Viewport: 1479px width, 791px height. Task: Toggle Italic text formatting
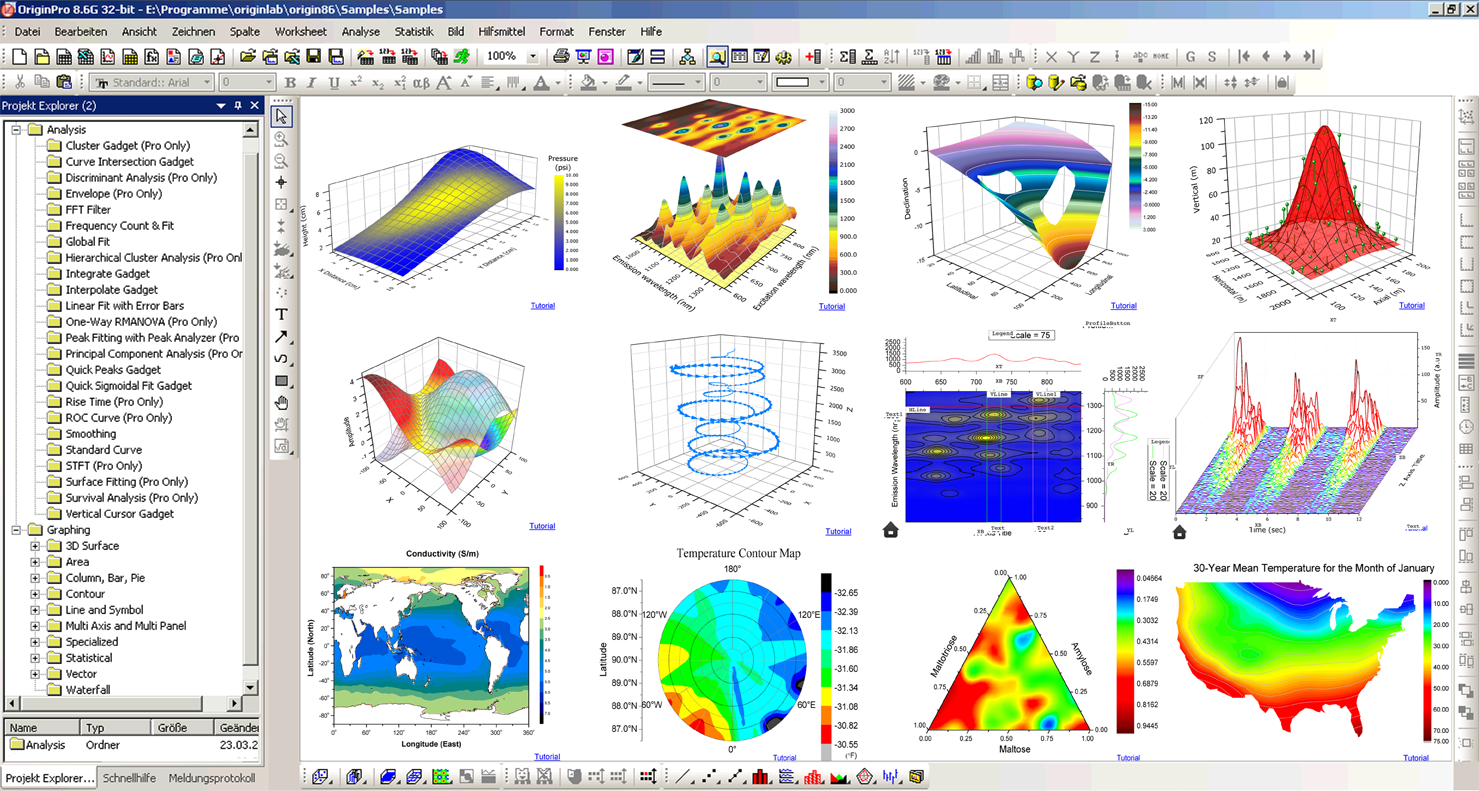312,83
